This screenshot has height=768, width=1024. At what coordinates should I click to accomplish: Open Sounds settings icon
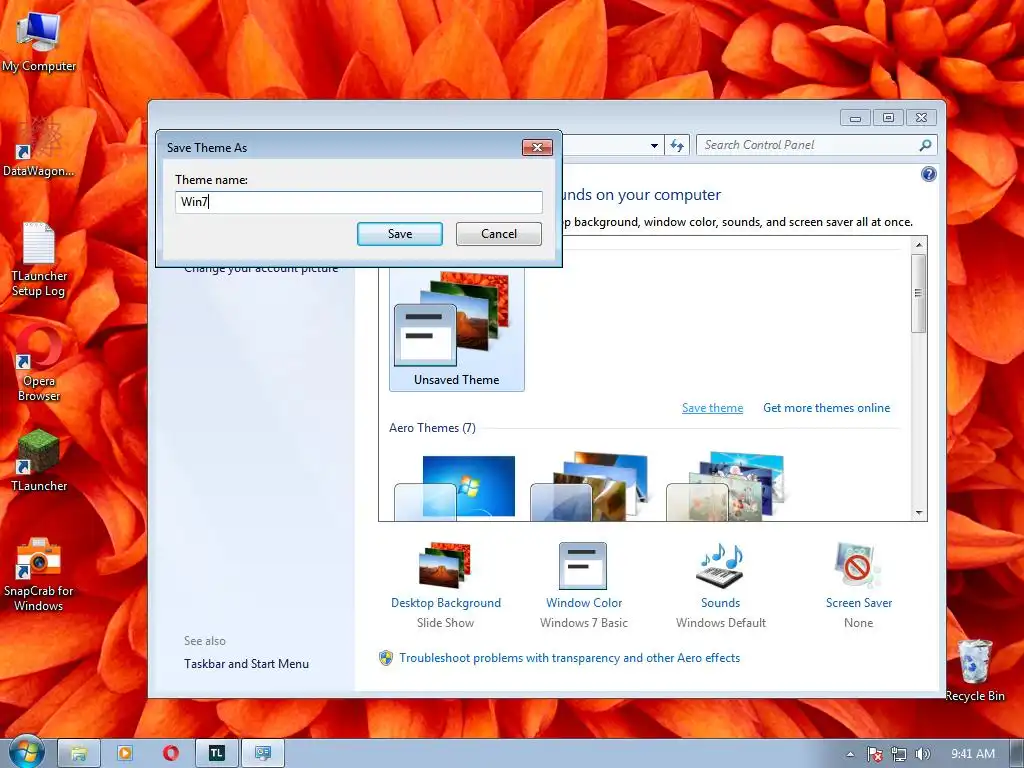(720, 566)
